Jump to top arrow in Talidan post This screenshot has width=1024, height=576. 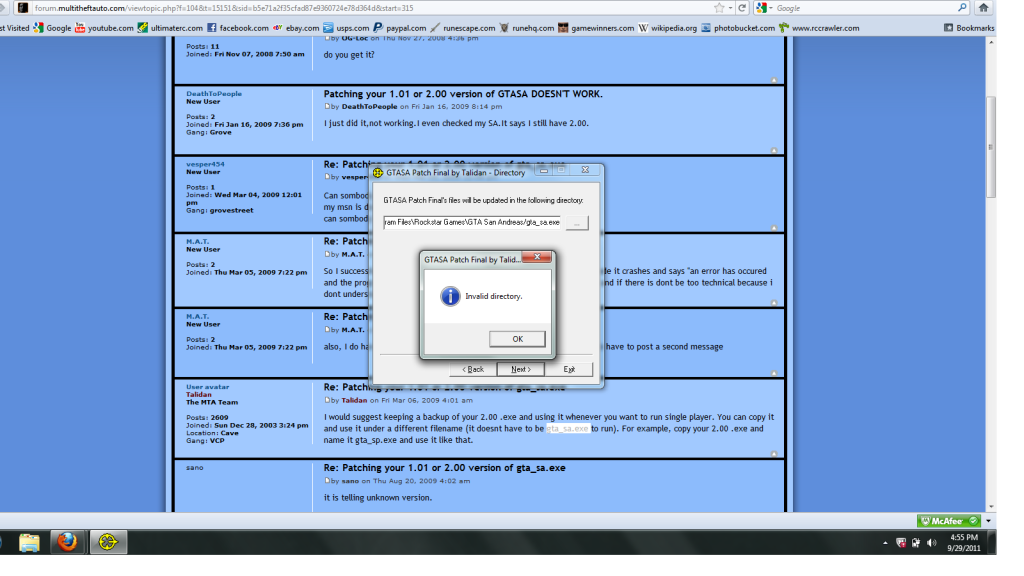click(x=774, y=453)
